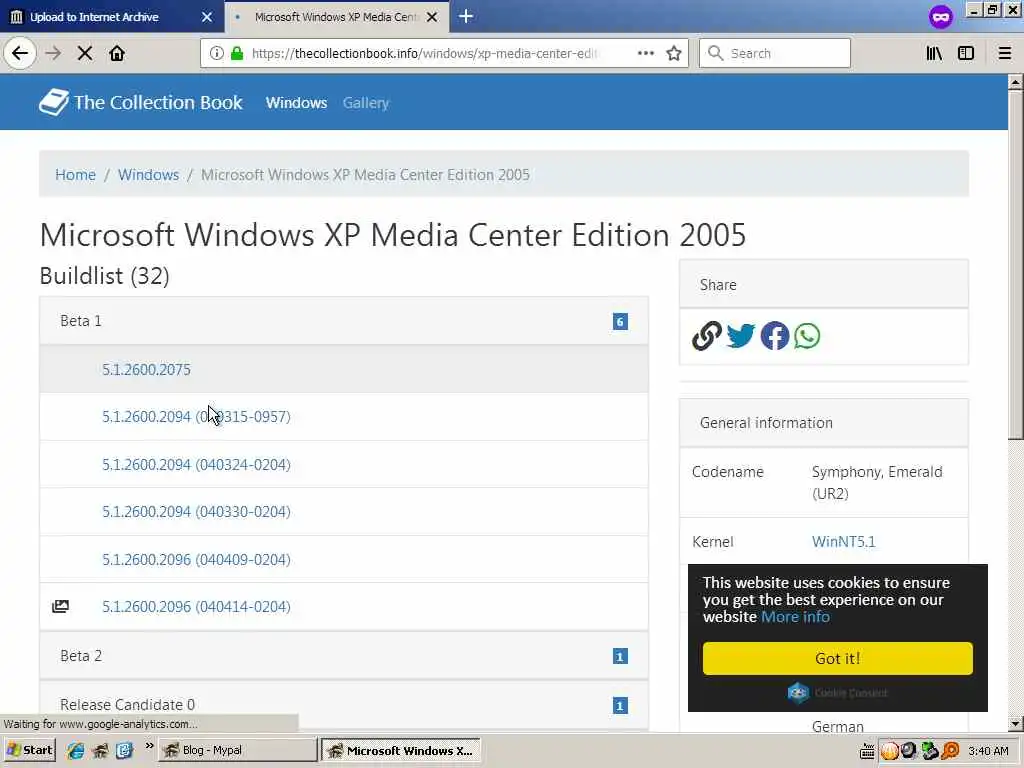Go to Windows breadcrumb link
This screenshot has height=768, width=1024.
click(148, 174)
